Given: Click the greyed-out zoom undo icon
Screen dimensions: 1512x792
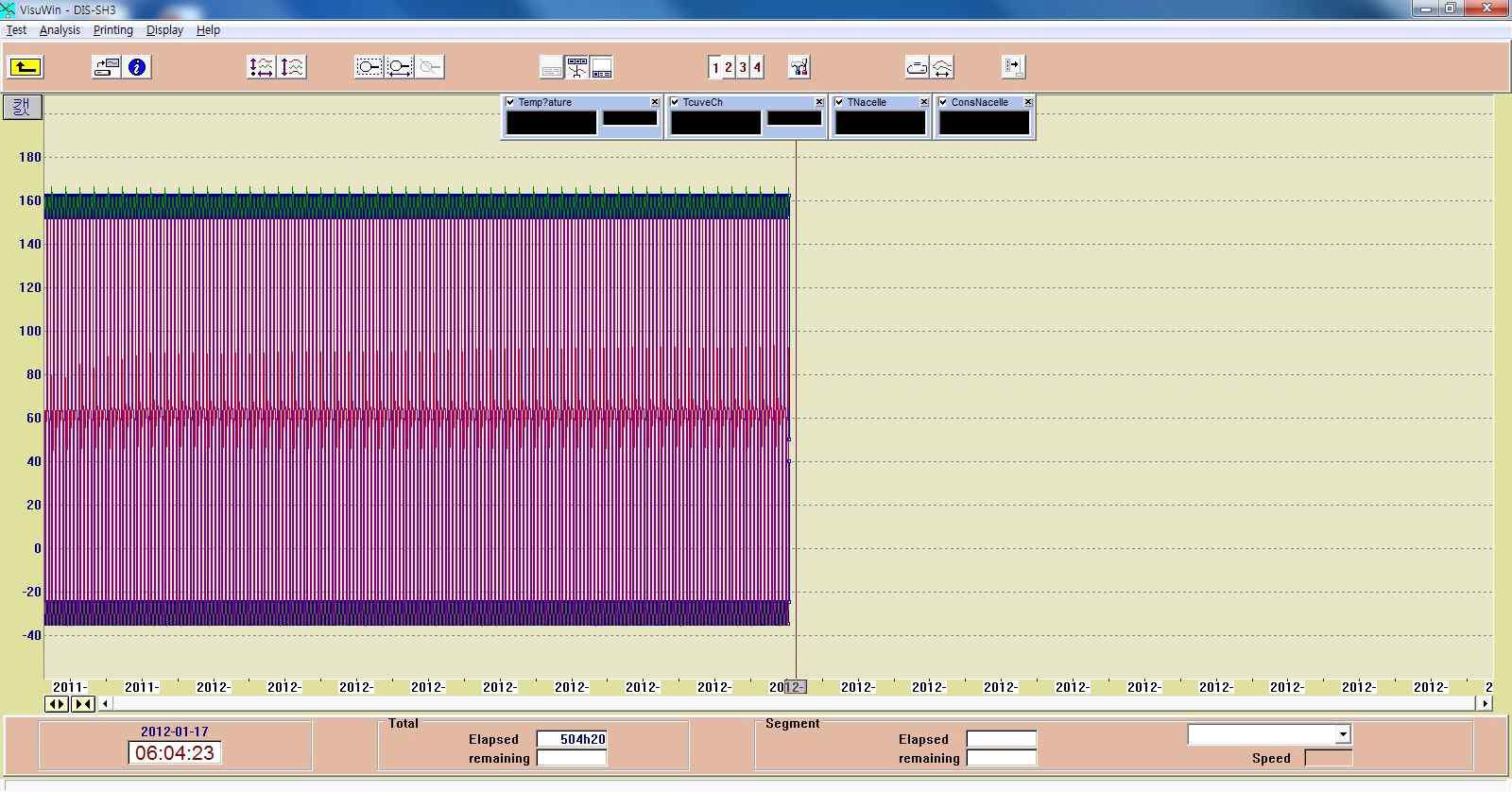Looking at the screenshot, I should [x=431, y=67].
